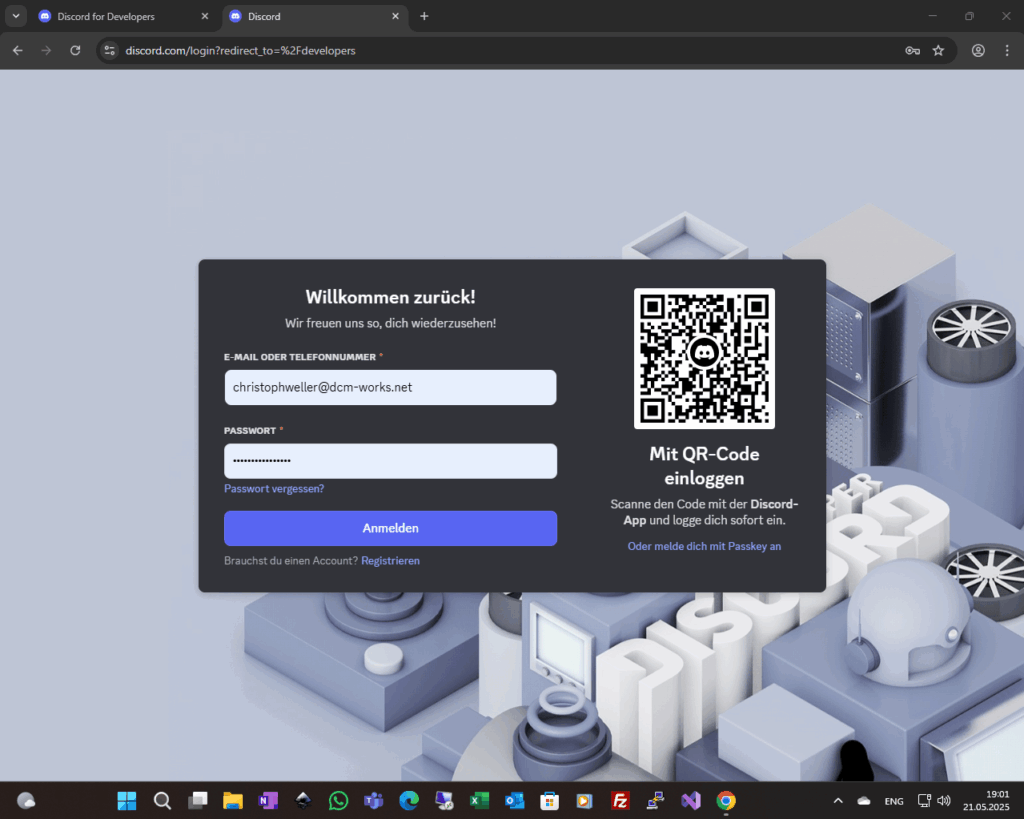Open volume control speaker icon
Viewport: 1024px width, 819px height.
click(944, 801)
